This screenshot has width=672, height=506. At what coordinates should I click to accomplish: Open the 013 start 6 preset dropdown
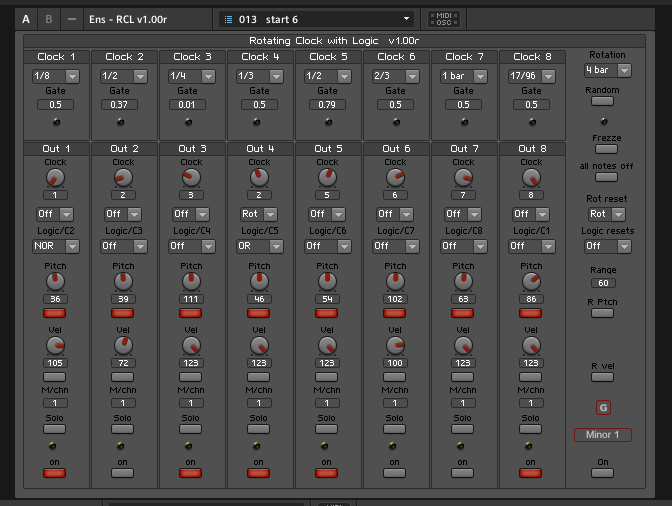click(317, 19)
